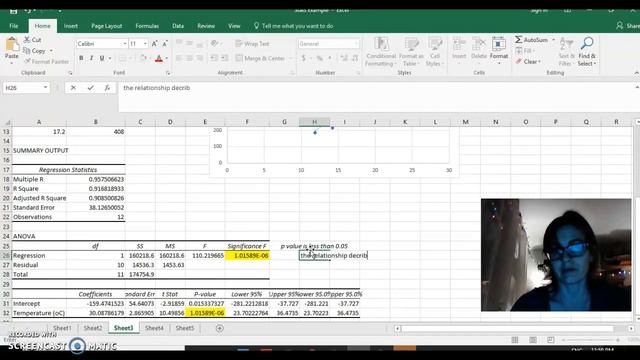The image size is (640, 360).
Task: Switch to the Page Layout tab
Action: click(x=107, y=26)
